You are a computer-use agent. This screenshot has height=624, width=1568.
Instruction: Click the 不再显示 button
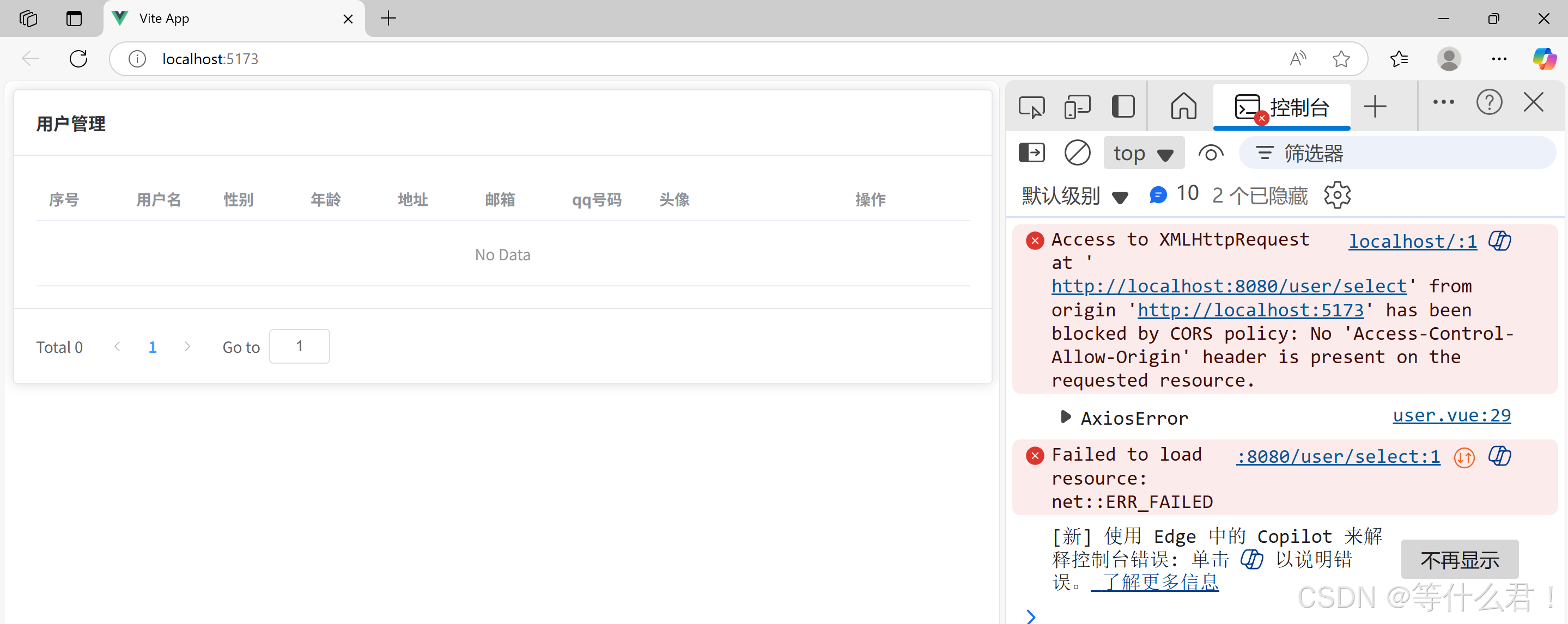(x=1458, y=560)
